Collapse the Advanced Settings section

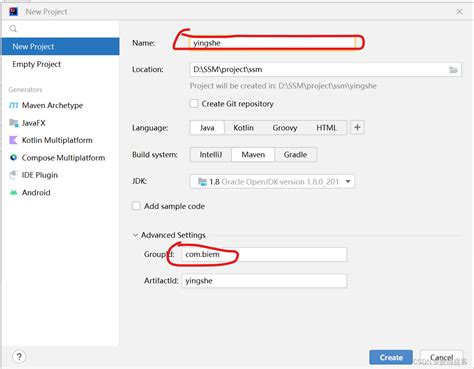(x=135, y=235)
